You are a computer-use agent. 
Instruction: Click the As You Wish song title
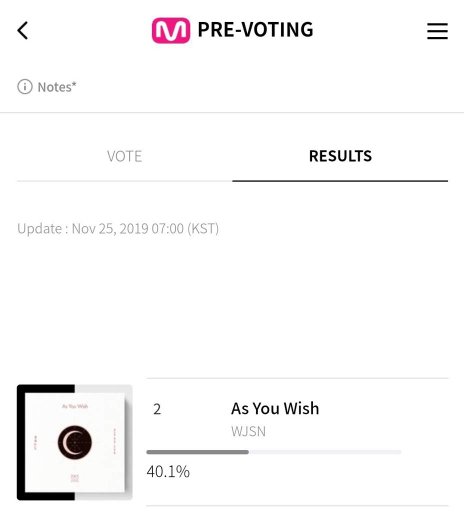point(275,408)
